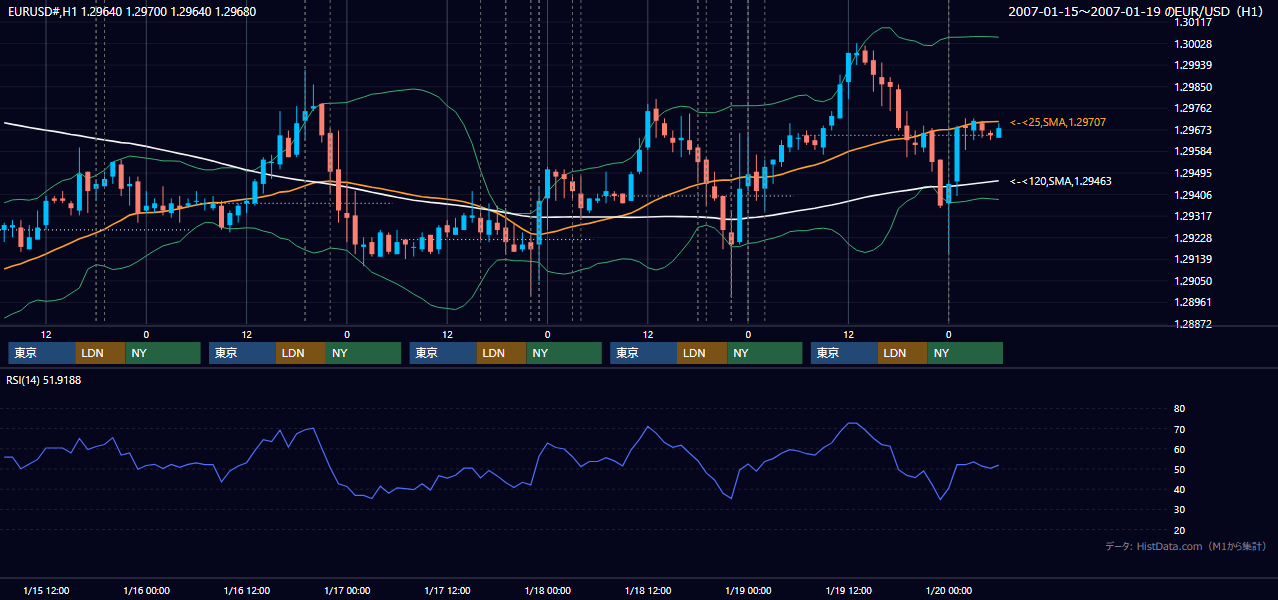Click the RSI scale value 30
The image size is (1278, 600).
point(1180,511)
